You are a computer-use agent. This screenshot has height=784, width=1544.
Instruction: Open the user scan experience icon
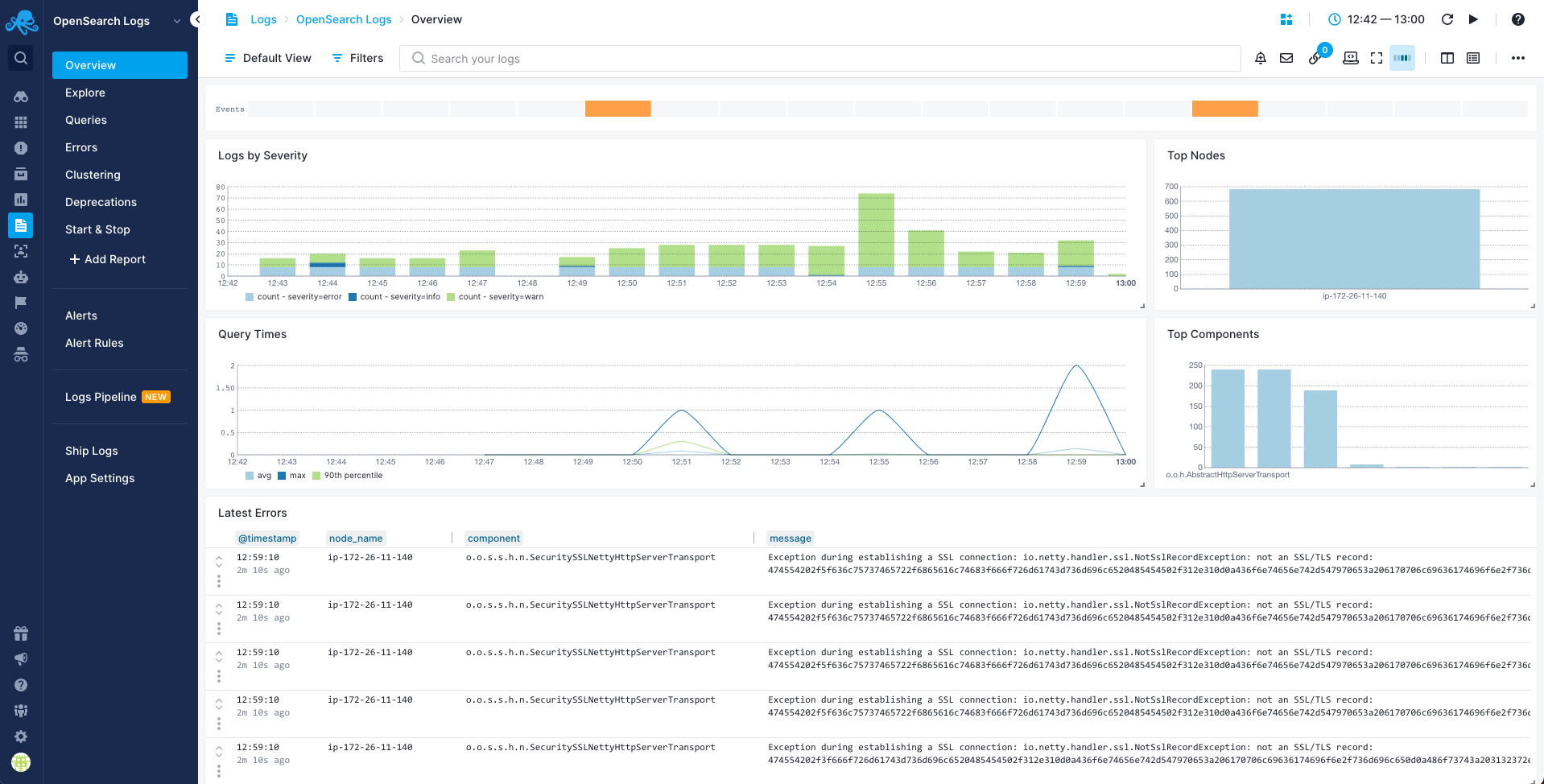pos(21,251)
